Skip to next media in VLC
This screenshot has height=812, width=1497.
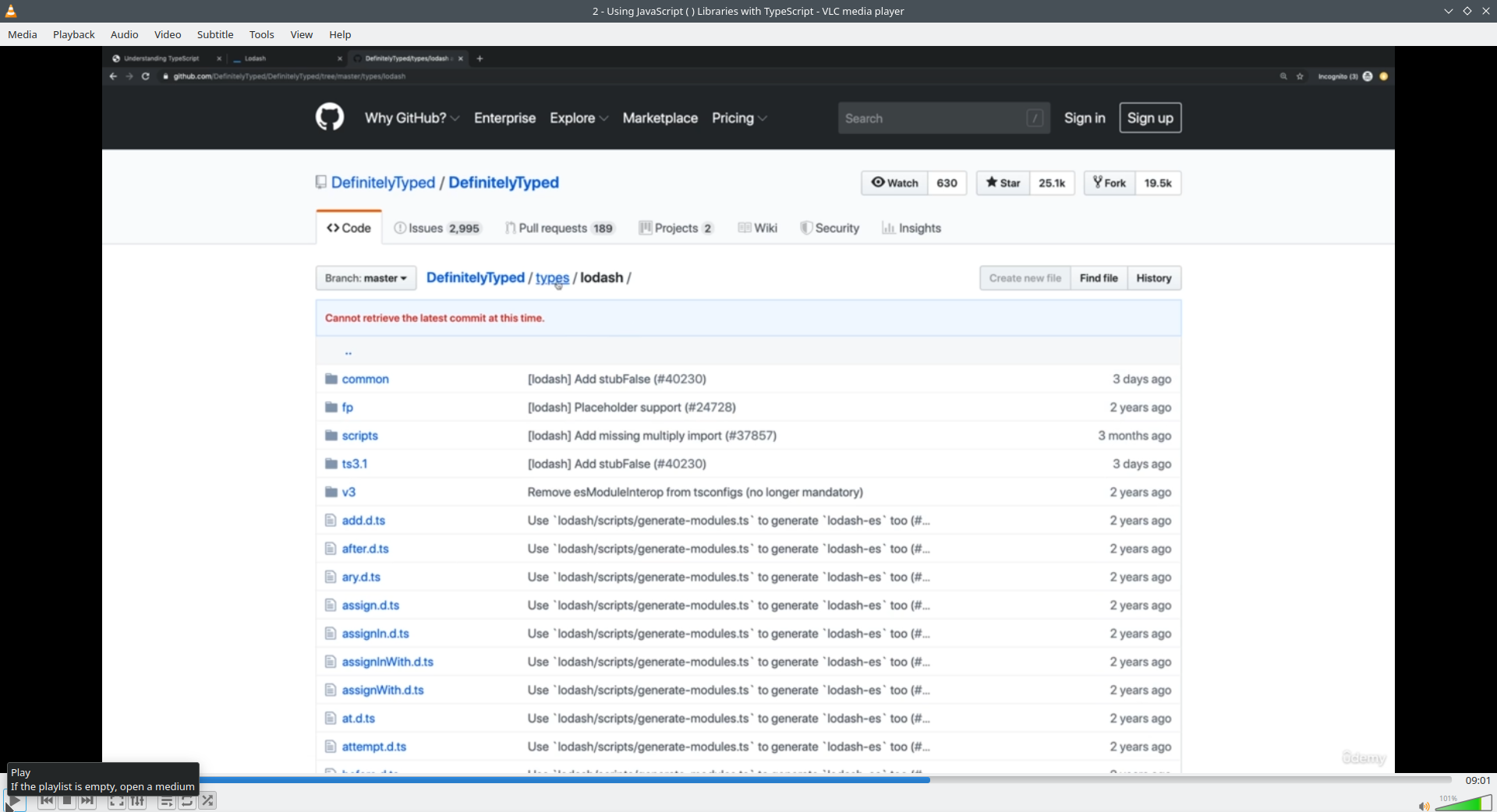(87, 801)
